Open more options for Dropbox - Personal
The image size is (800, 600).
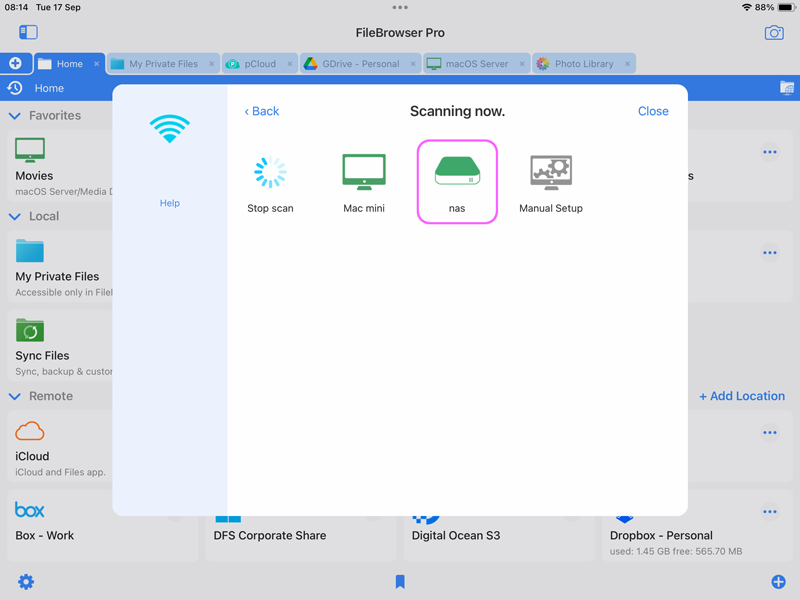769,512
